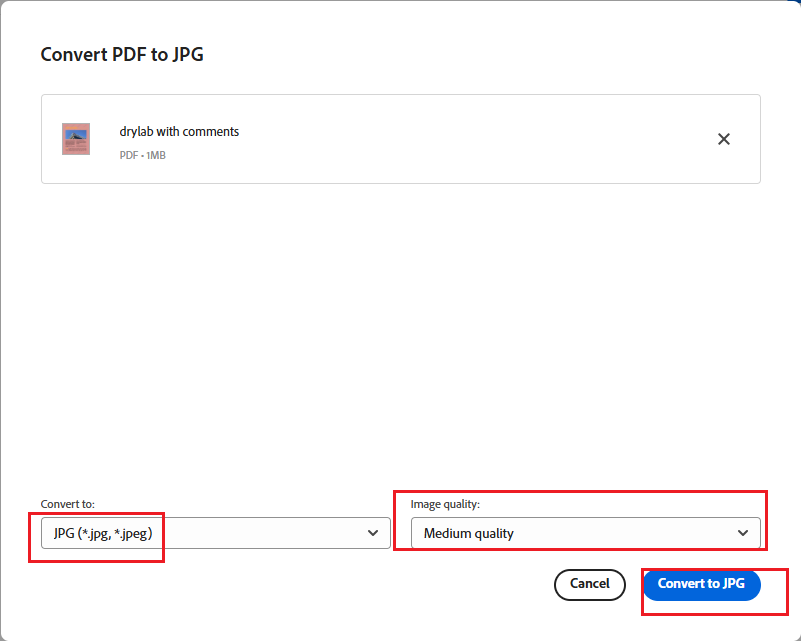This screenshot has height=641, width=801.
Task: Click the Image quality label
Action: point(445,504)
